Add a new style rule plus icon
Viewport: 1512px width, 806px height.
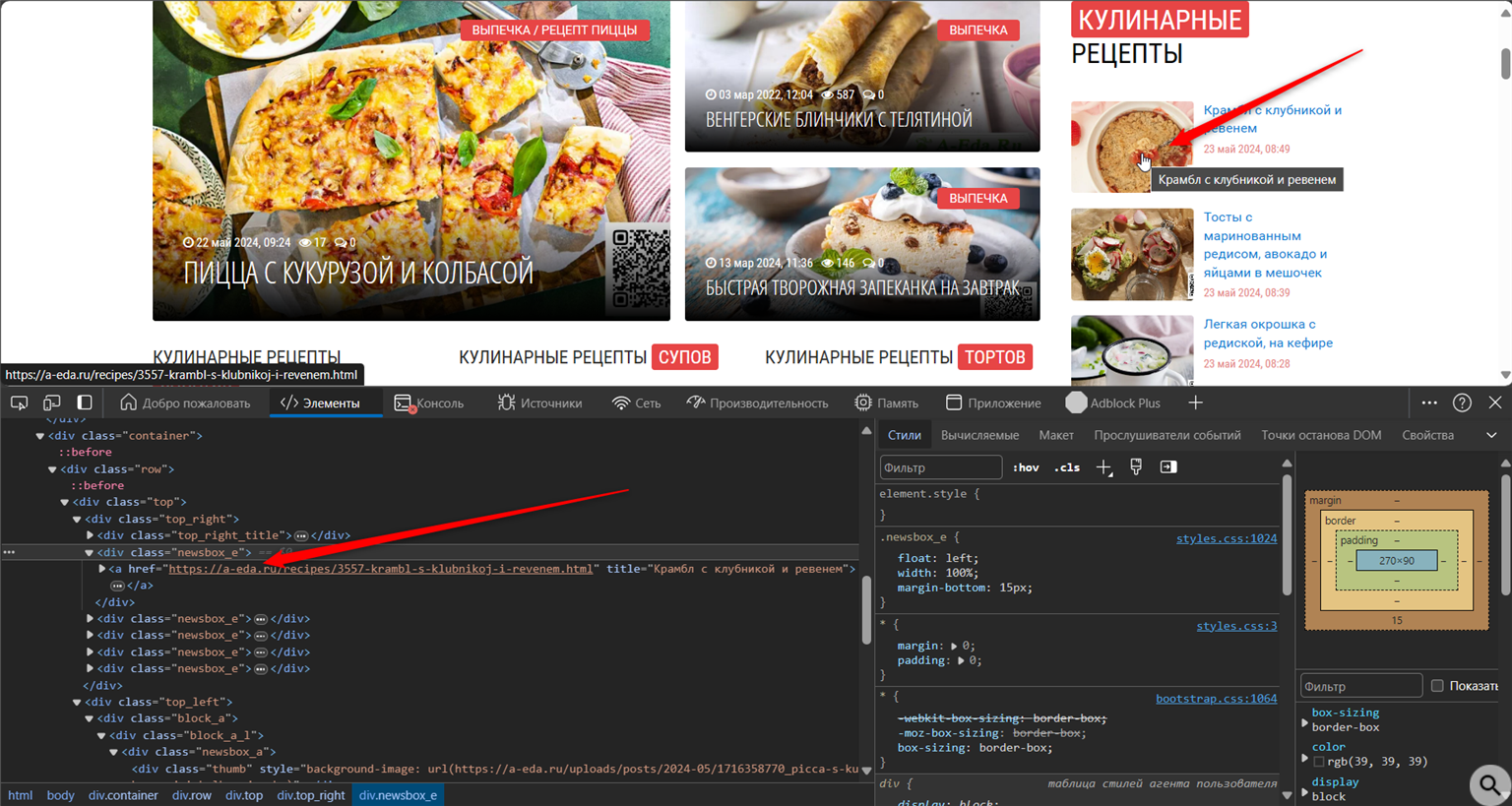coord(1103,467)
